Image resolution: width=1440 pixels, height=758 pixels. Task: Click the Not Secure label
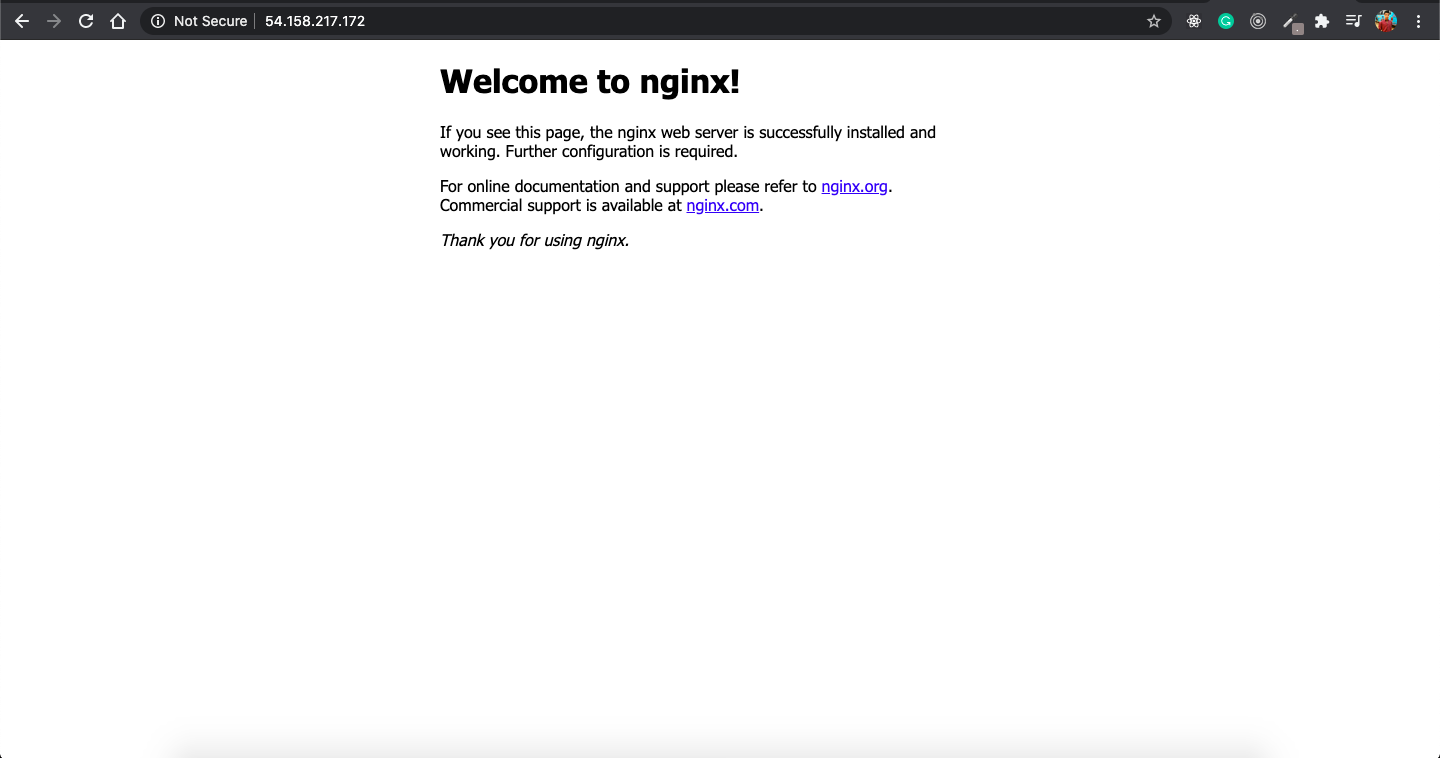pyautogui.click(x=210, y=21)
